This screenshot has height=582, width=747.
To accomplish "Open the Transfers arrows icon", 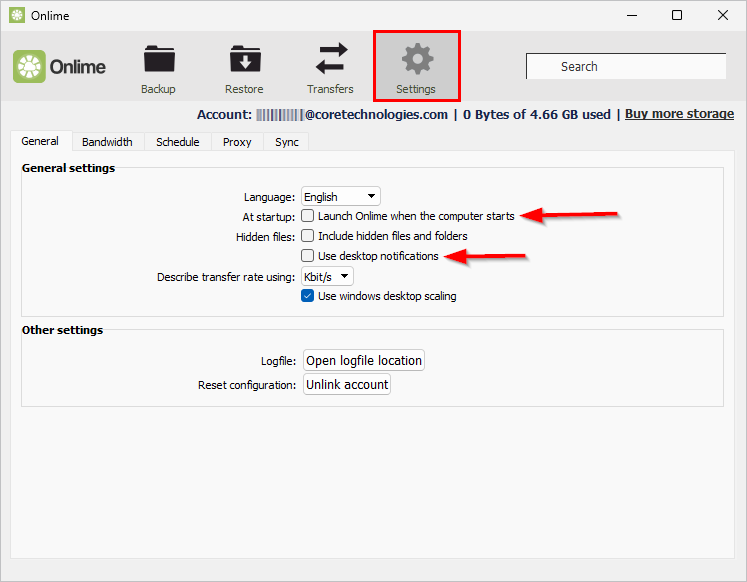I will pyautogui.click(x=331, y=59).
